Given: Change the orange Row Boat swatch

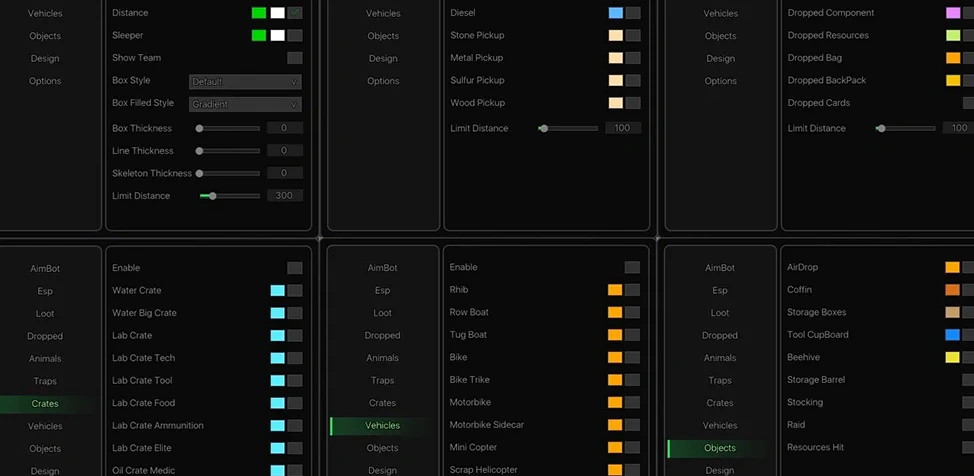Looking at the screenshot, I should tap(615, 313).
